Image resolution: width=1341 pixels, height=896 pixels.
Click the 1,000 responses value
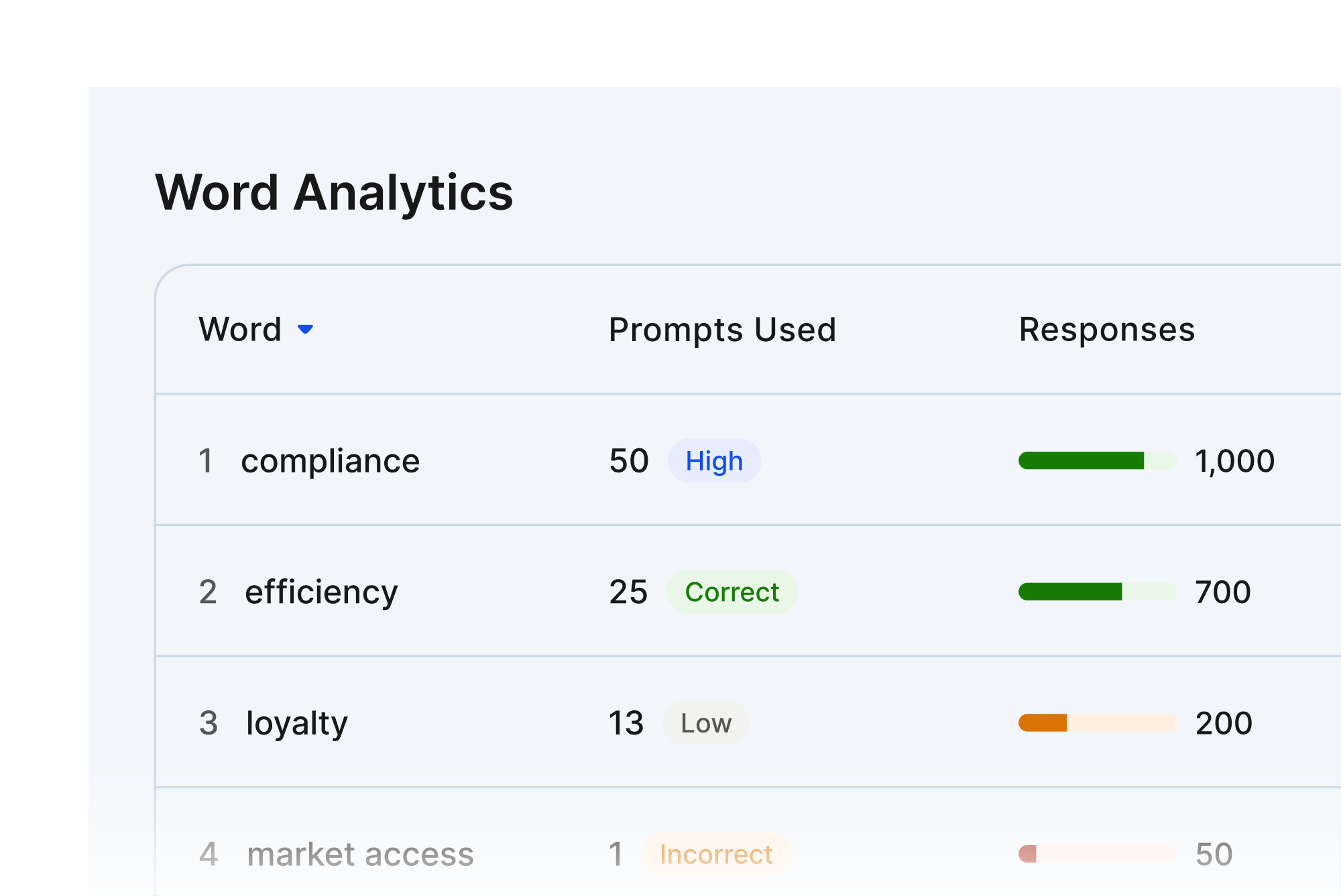(1234, 461)
